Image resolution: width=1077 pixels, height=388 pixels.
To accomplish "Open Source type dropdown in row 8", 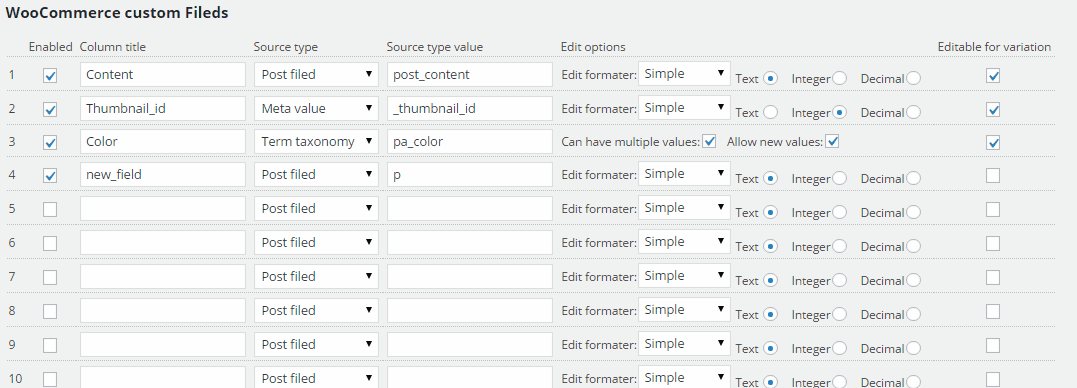I will (x=316, y=310).
